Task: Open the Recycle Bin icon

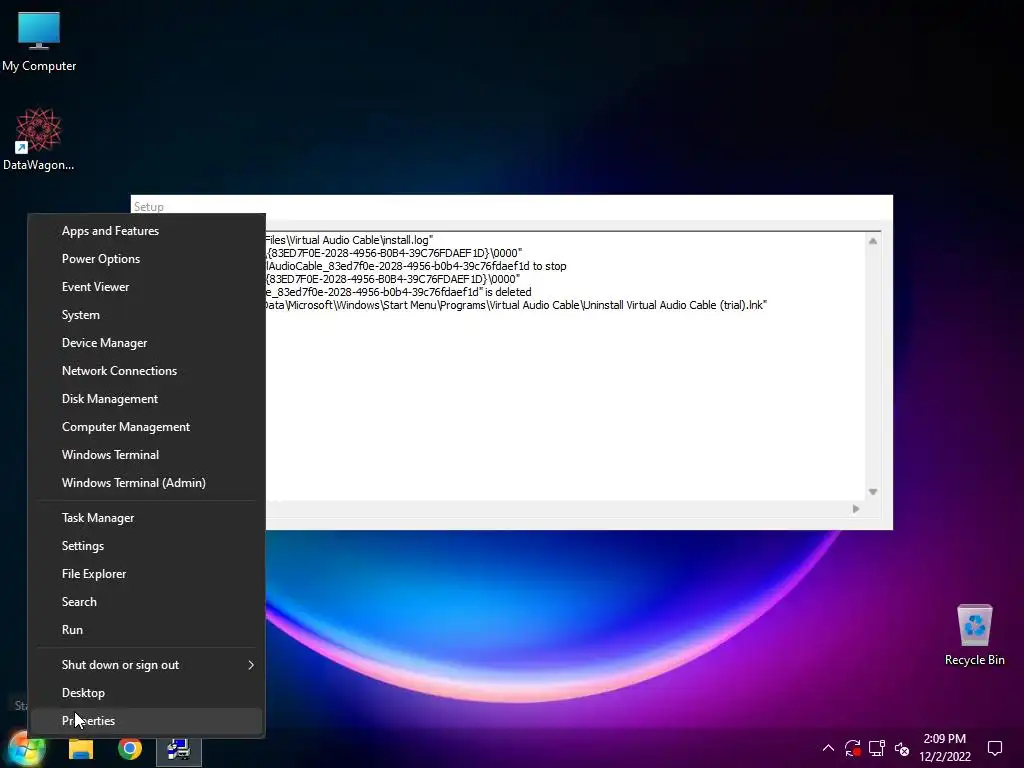Action: point(974,635)
